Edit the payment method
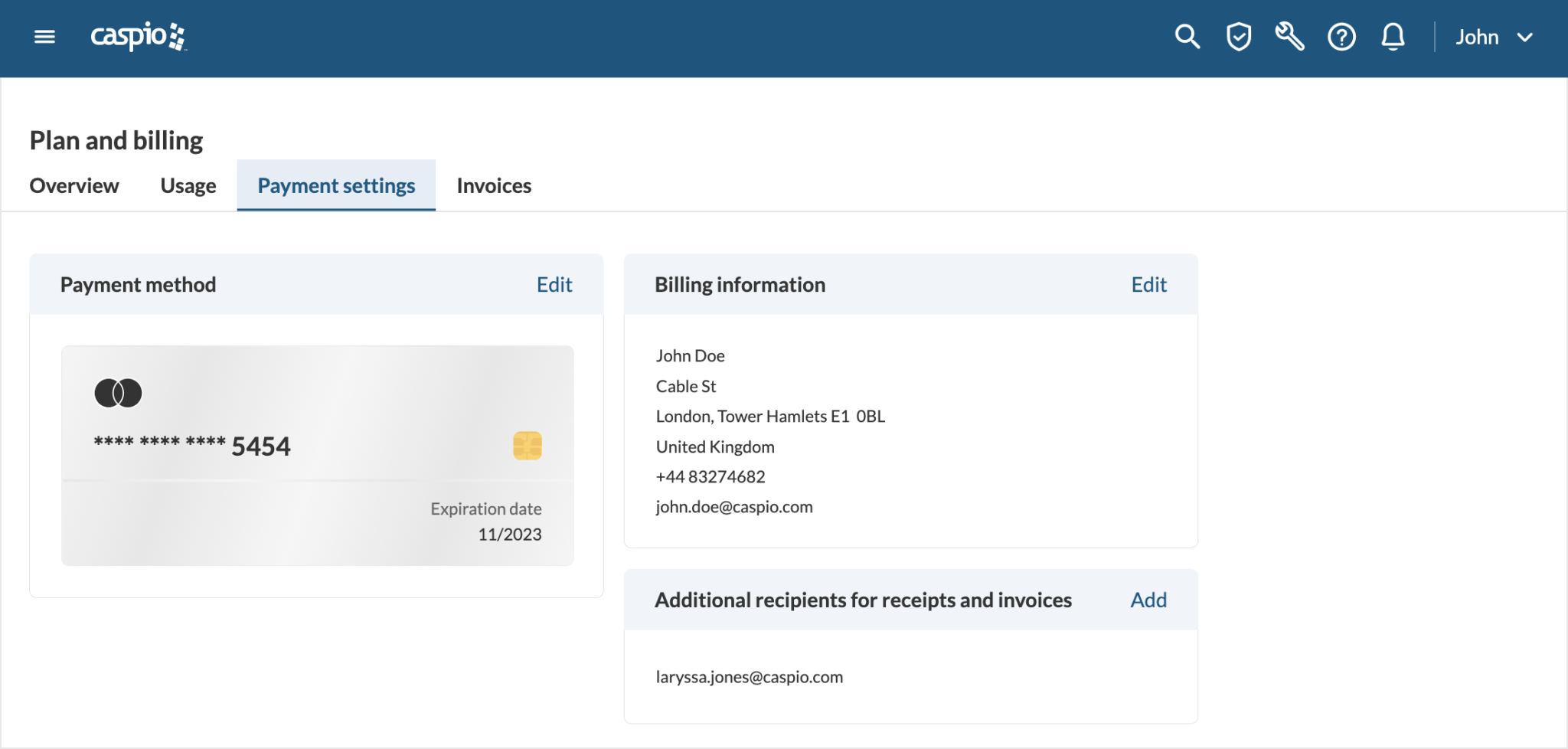Viewport: 1568px width, 749px height. pos(554,284)
